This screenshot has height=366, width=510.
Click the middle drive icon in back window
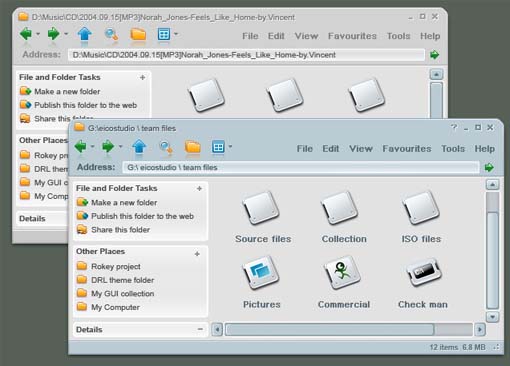coord(285,95)
